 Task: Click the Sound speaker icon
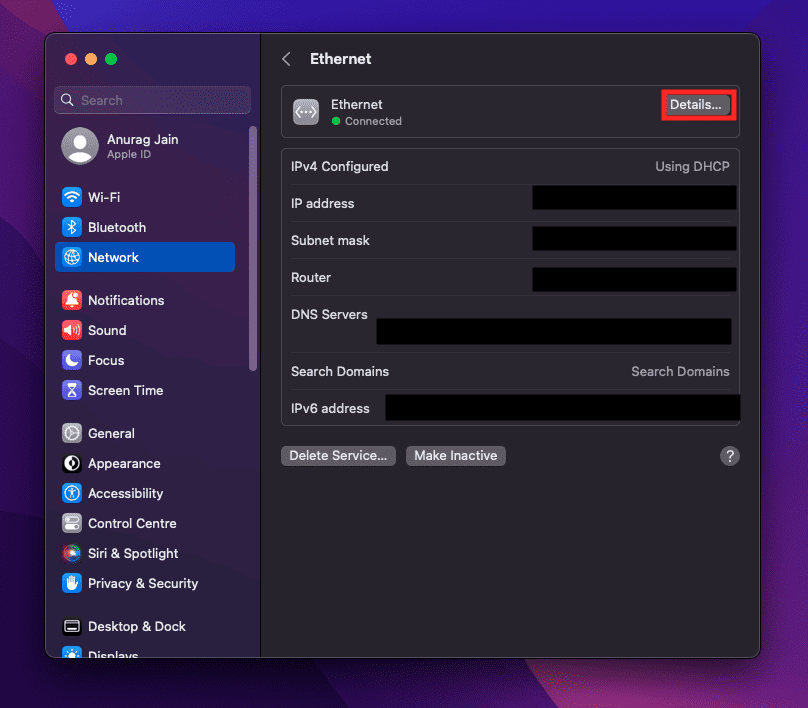[72, 330]
